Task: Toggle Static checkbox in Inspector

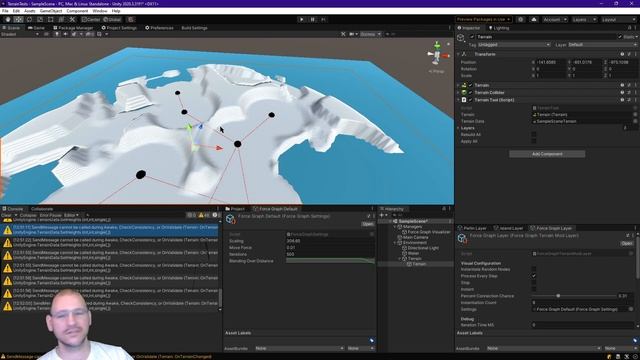Action: (620, 37)
